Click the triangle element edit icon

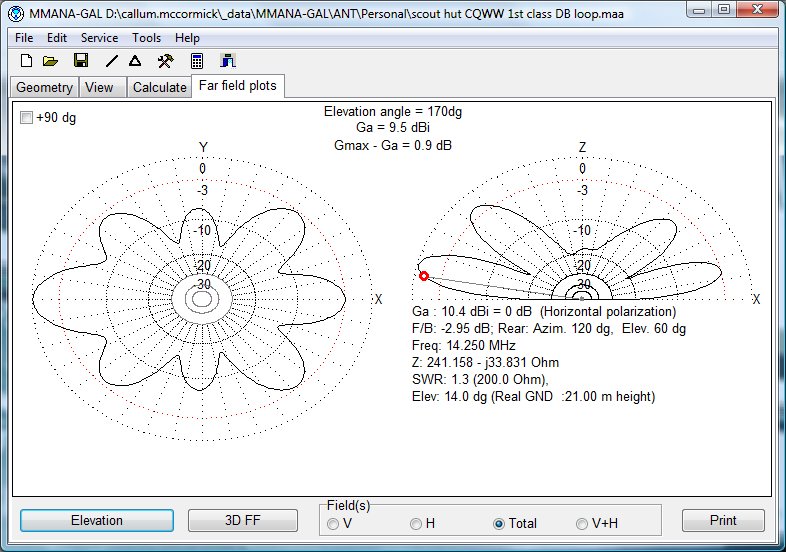click(x=135, y=61)
